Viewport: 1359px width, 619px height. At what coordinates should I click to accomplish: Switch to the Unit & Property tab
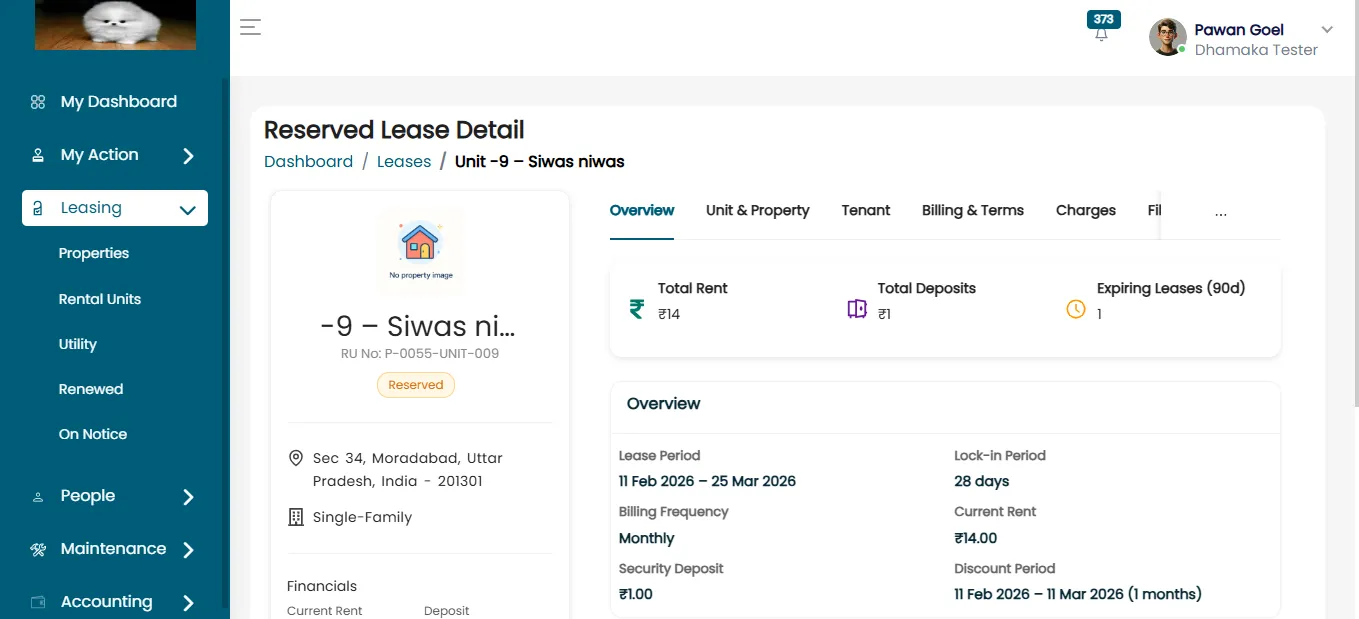(758, 210)
